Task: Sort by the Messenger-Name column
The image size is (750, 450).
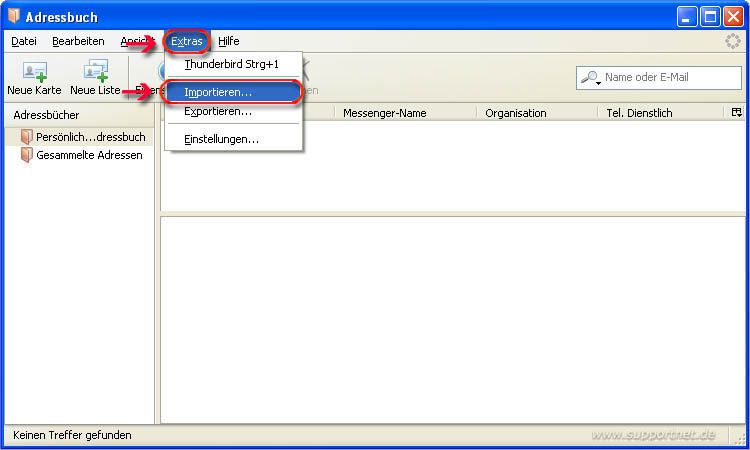Action: (405, 113)
